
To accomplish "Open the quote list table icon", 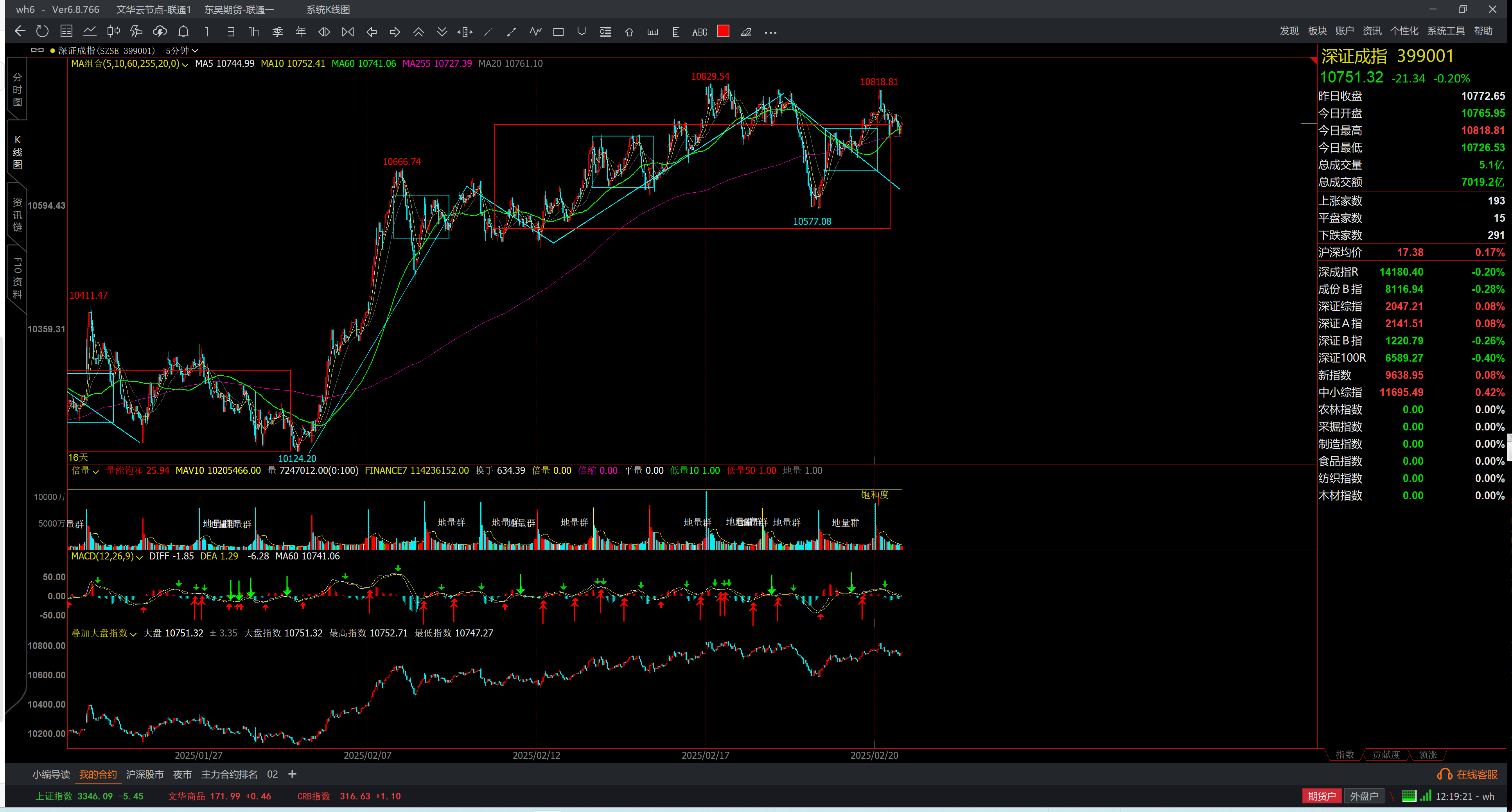I will (66, 32).
